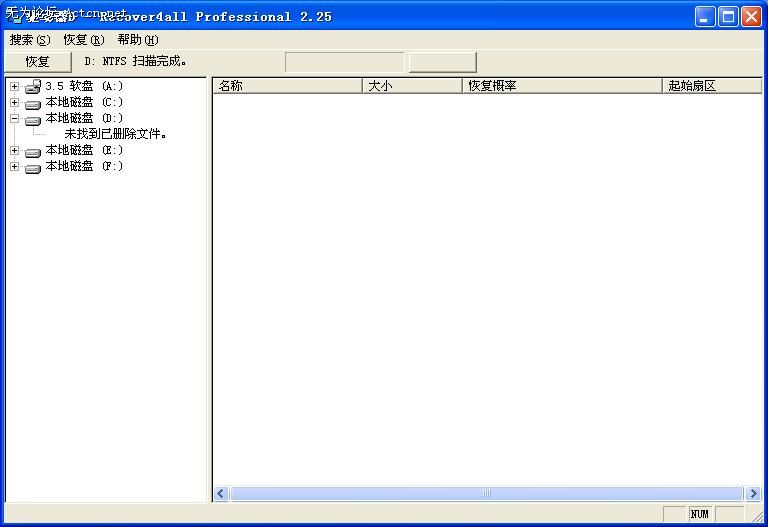The height and width of the screenshot is (527, 768).
Task: Click the floppy drive icon for A:
Action: (33, 86)
